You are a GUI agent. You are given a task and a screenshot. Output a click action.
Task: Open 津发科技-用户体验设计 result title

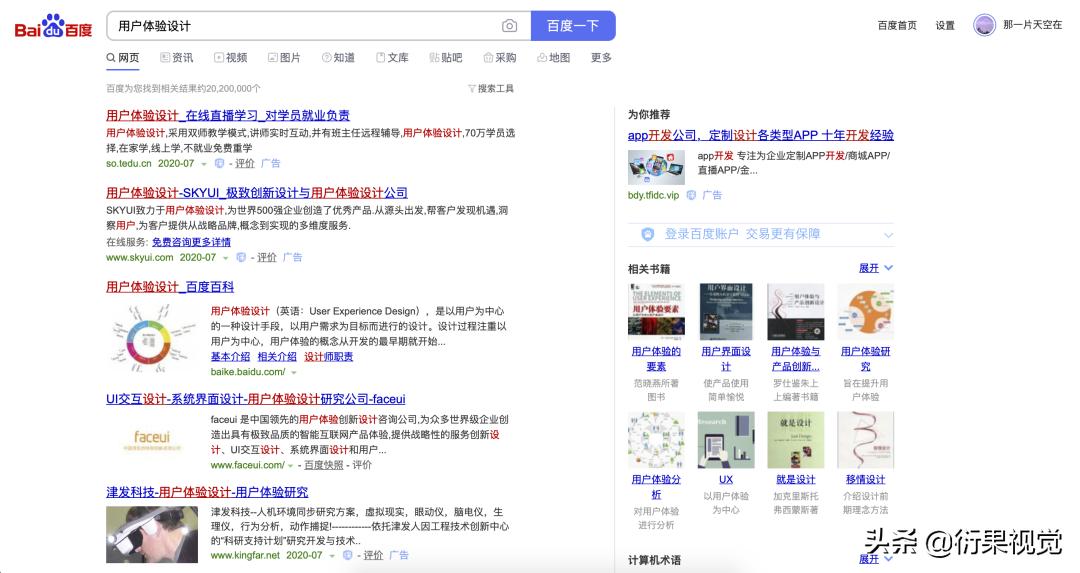coord(207,492)
